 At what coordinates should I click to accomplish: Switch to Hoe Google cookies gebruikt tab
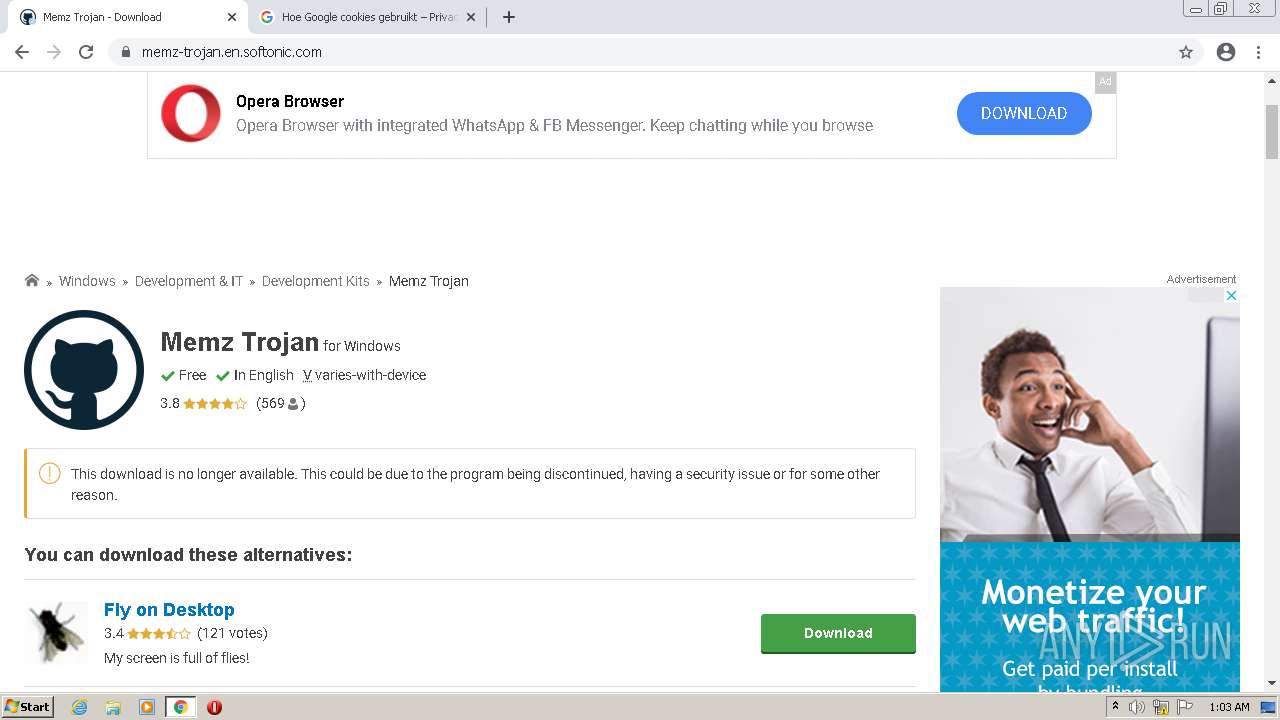[368, 17]
